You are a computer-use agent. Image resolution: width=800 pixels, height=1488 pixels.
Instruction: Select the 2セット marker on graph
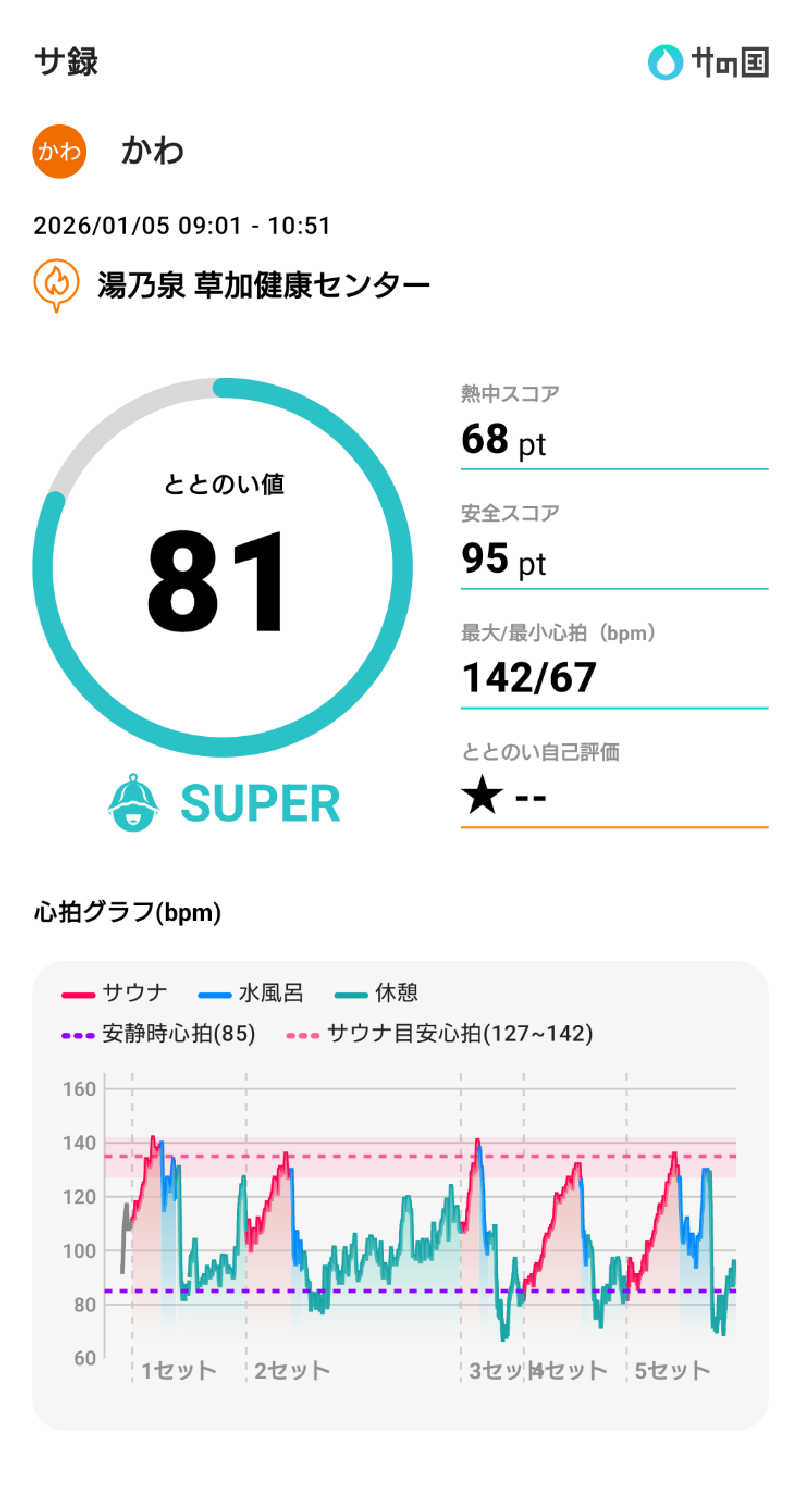tap(291, 1370)
